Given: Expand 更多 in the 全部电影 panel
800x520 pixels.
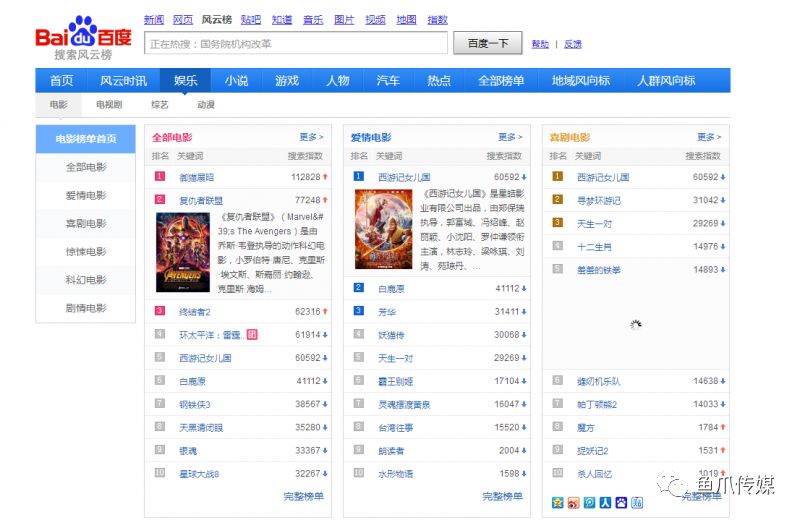Looking at the screenshot, I should tap(311, 137).
